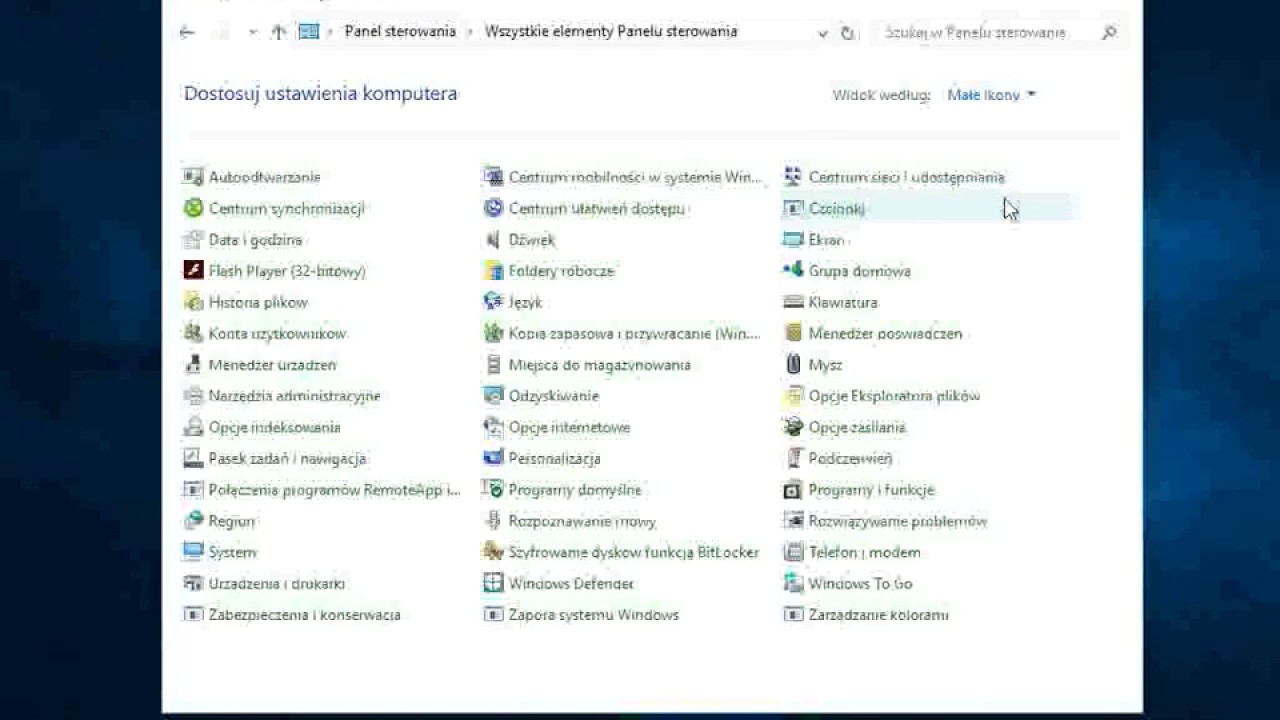Open the Autoodtwarzanie icon
This screenshot has width=1280, height=720.
(193, 177)
